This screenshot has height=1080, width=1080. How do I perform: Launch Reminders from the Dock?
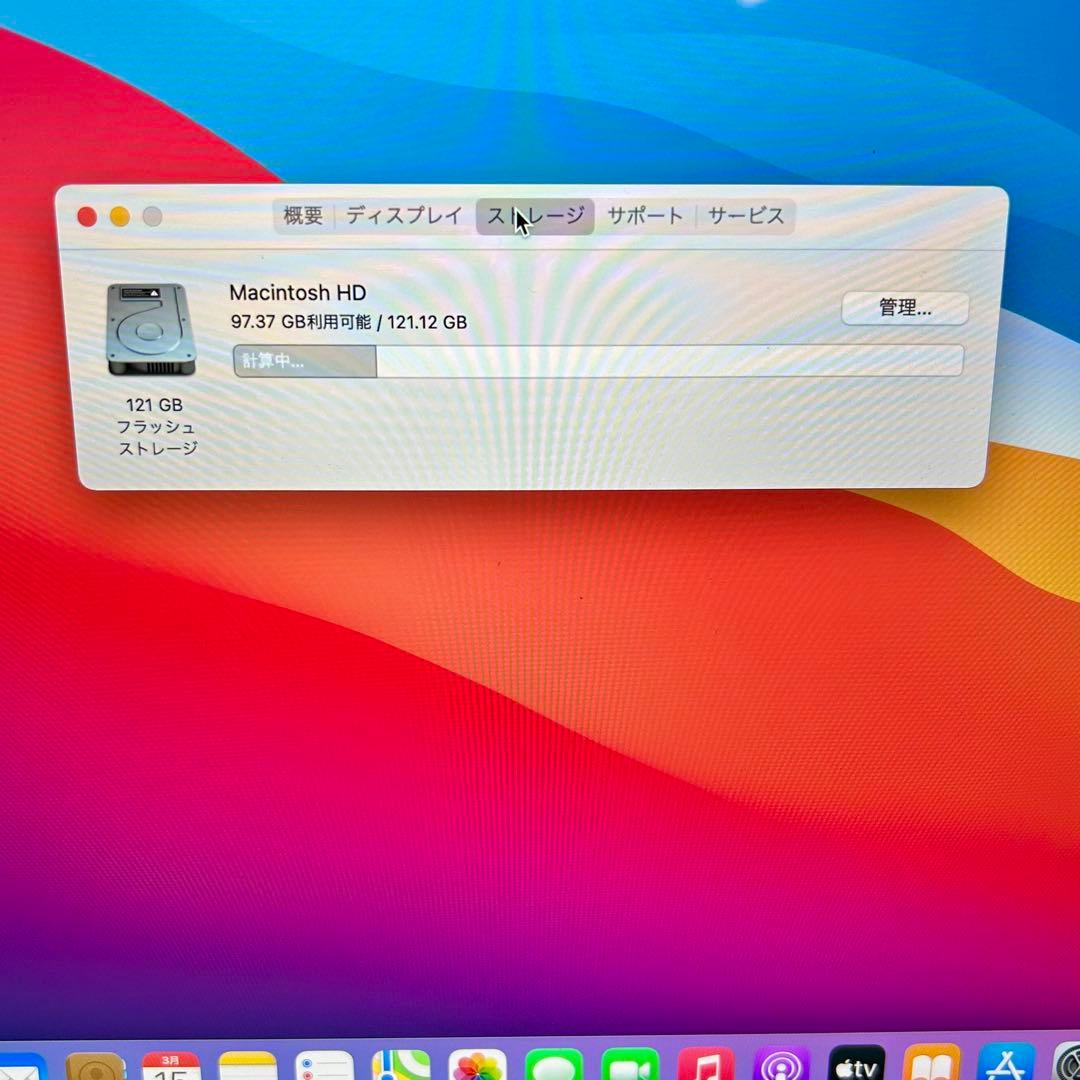pos(324,1066)
